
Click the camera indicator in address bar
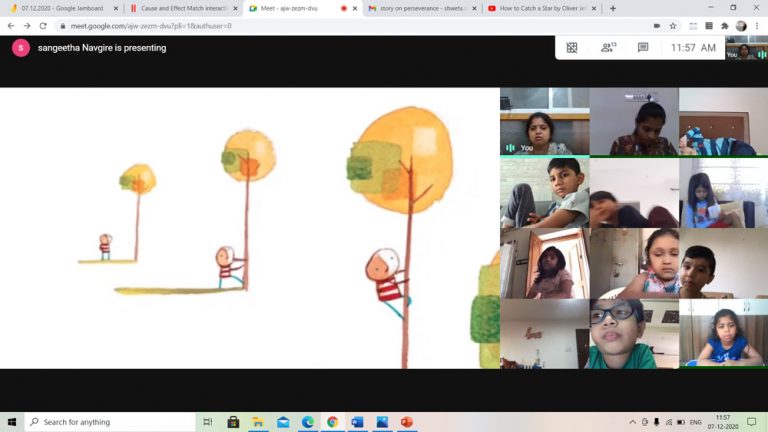point(657,26)
